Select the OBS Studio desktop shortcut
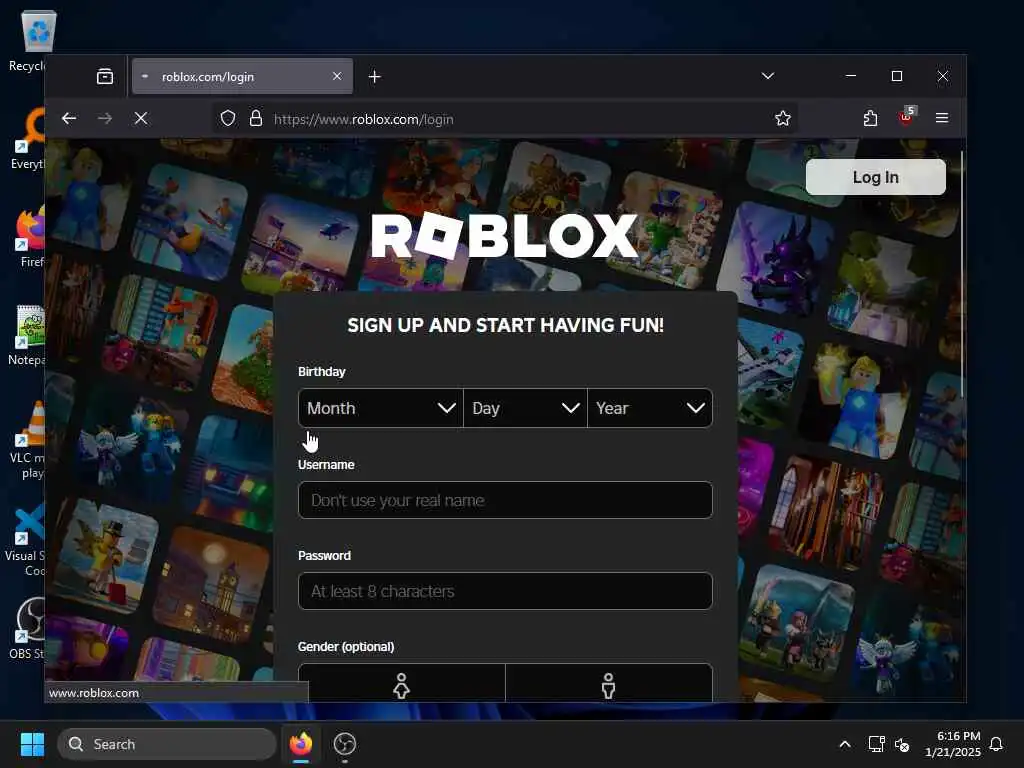 click(x=27, y=628)
